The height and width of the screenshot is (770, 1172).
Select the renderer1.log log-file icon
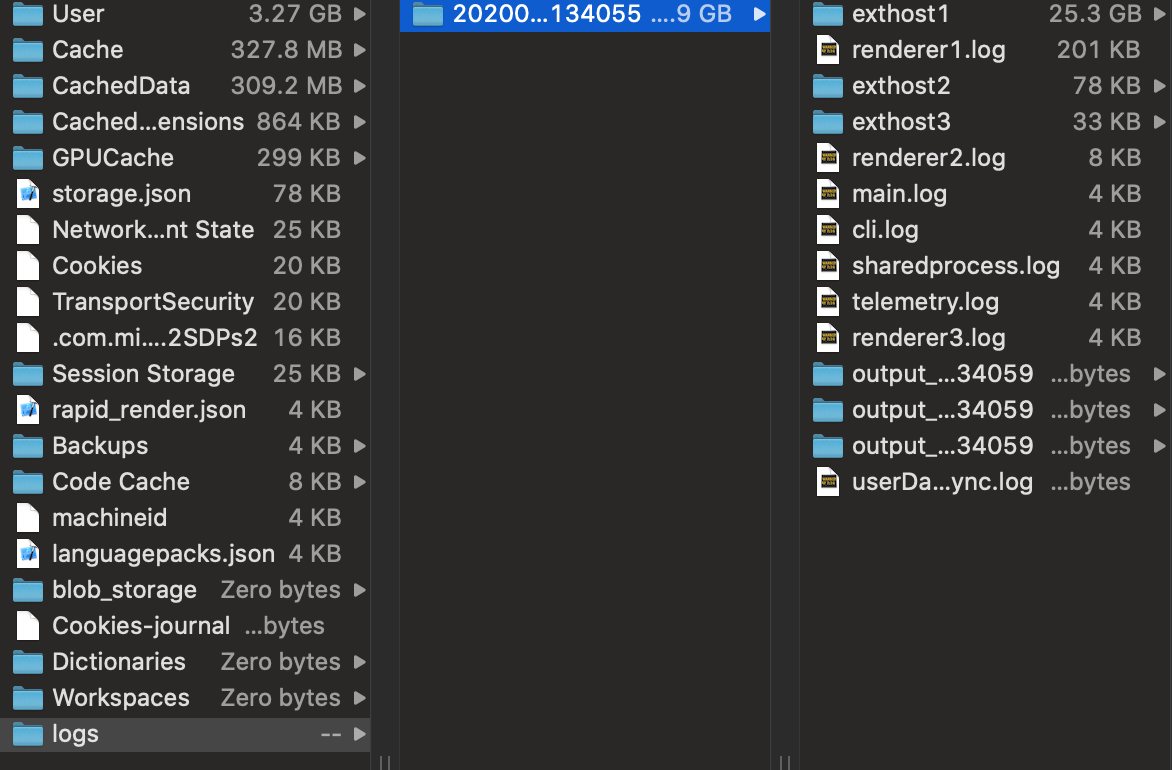pyautogui.click(x=827, y=49)
